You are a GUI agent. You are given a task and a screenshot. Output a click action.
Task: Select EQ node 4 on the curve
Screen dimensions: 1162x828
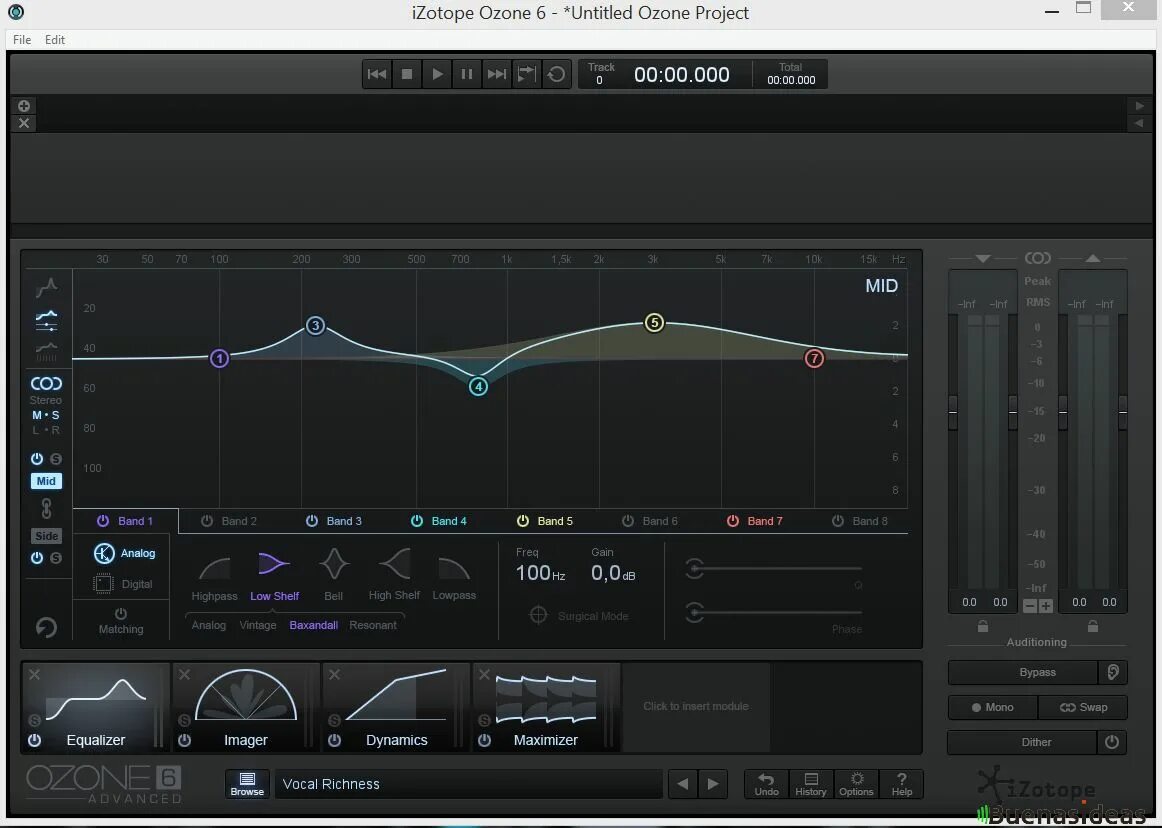(479, 386)
